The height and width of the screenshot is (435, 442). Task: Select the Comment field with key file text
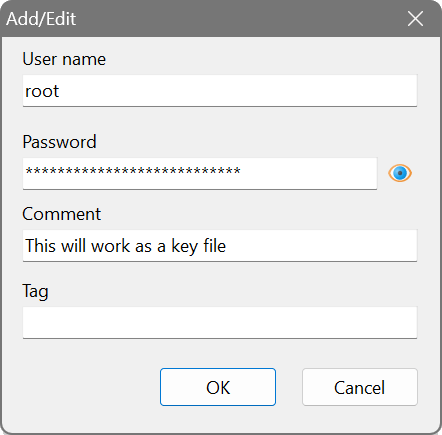[x=220, y=246]
